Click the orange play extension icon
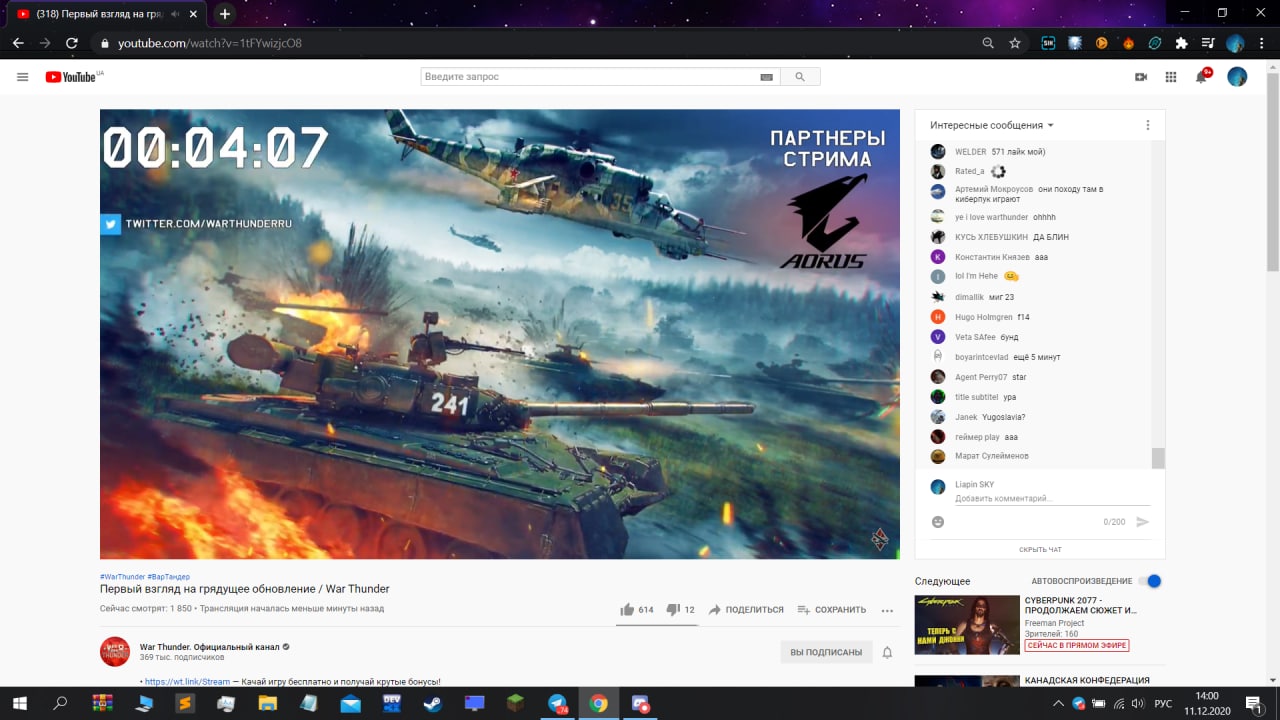 (1102, 43)
